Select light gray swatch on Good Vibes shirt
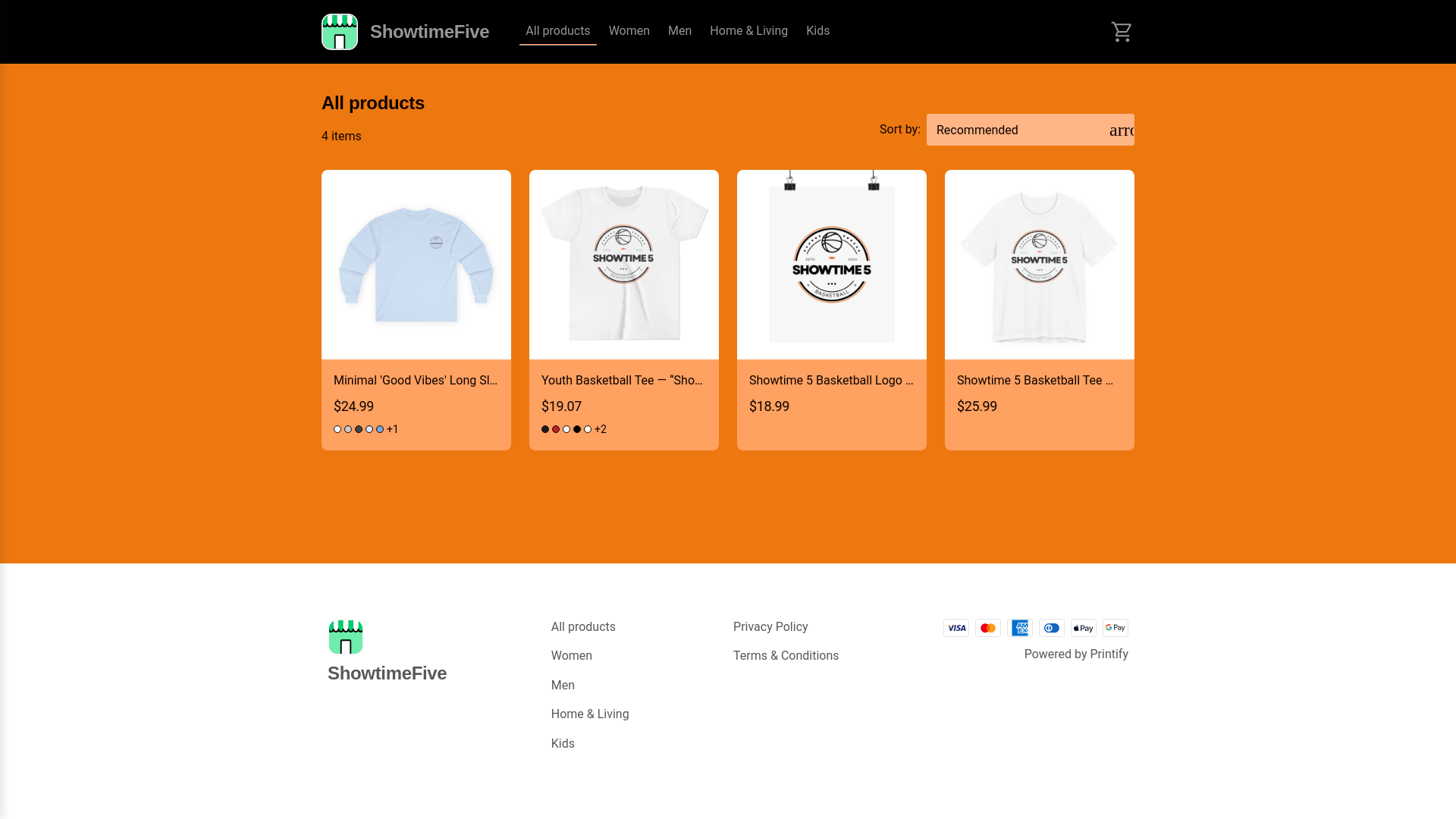This screenshot has height=819, width=1456. 348,429
